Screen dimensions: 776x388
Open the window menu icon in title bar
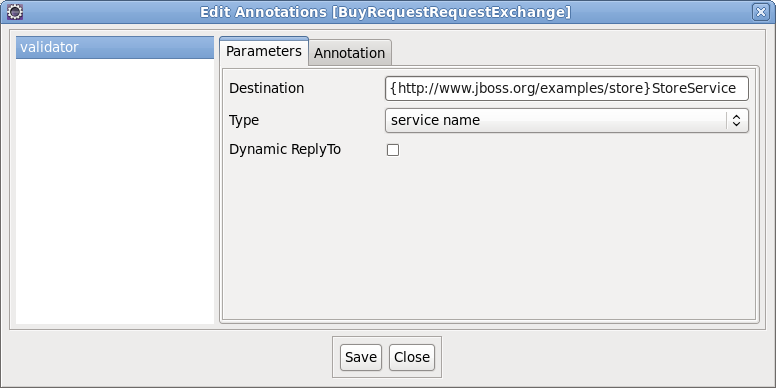click(x=15, y=12)
